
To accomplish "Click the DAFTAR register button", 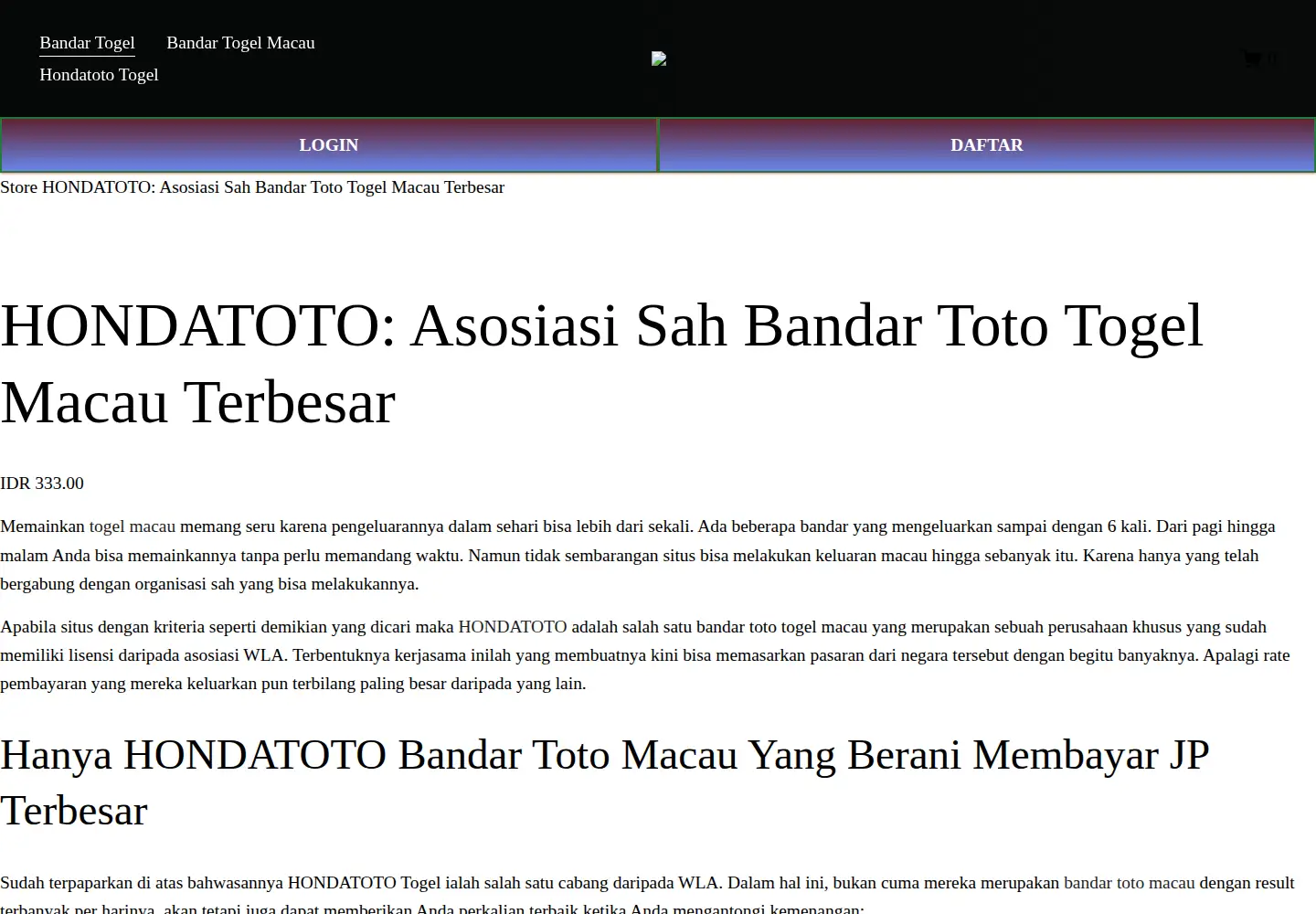I will 987,144.
